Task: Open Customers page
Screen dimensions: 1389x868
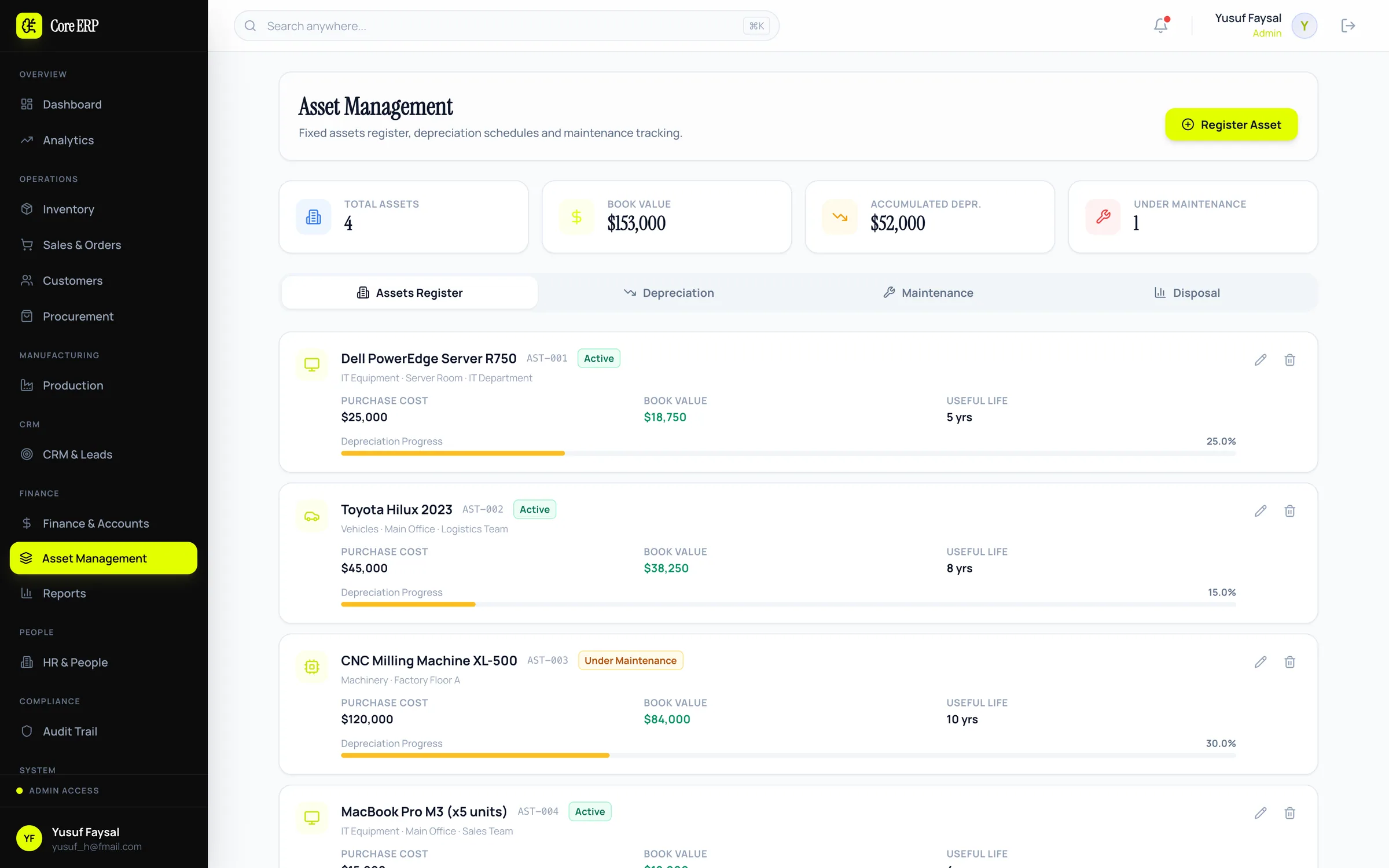Action: tap(104, 281)
